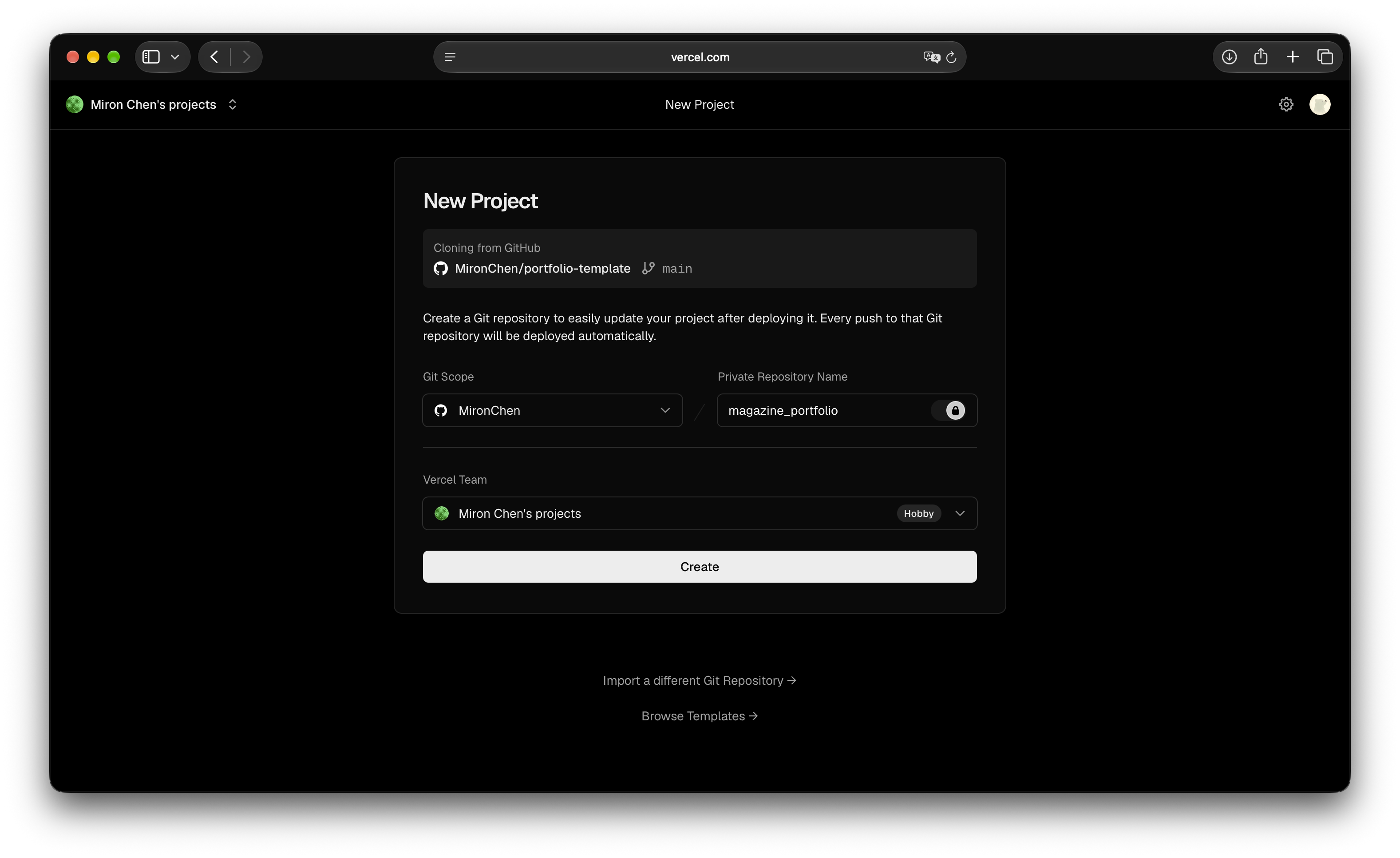The height and width of the screenshot is (858, 1400).
Task: Click the vercel.com address bar
Action: point(700,57)
